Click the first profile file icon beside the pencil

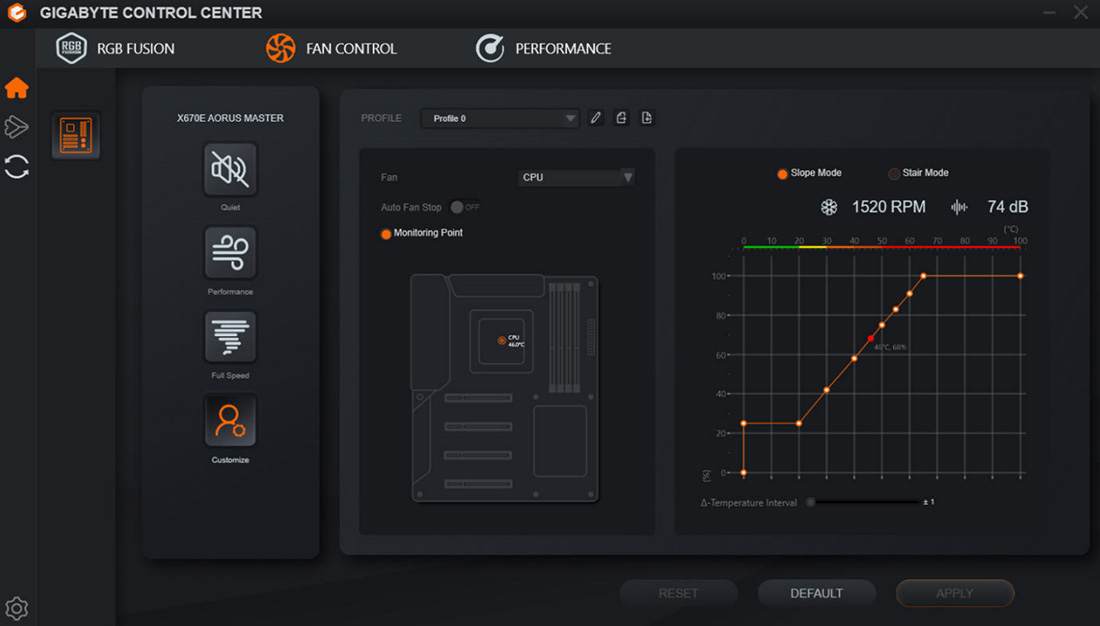coord(621,118)
